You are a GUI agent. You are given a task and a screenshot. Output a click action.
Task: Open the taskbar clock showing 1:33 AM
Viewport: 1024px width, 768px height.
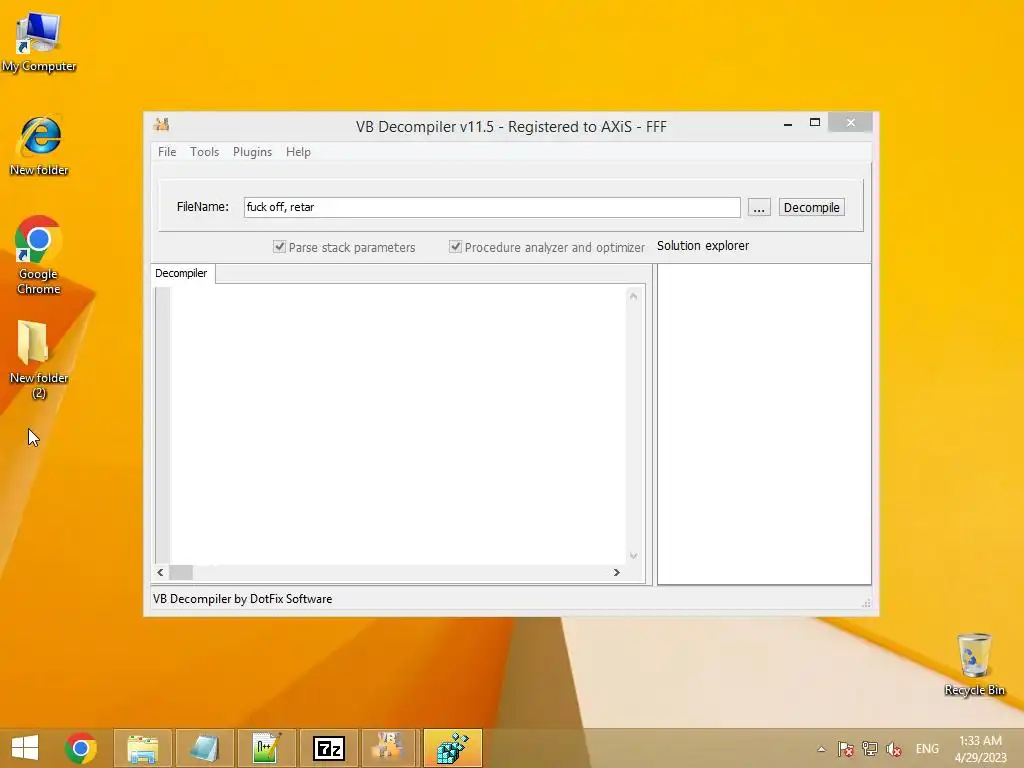[x=980, y=748]
